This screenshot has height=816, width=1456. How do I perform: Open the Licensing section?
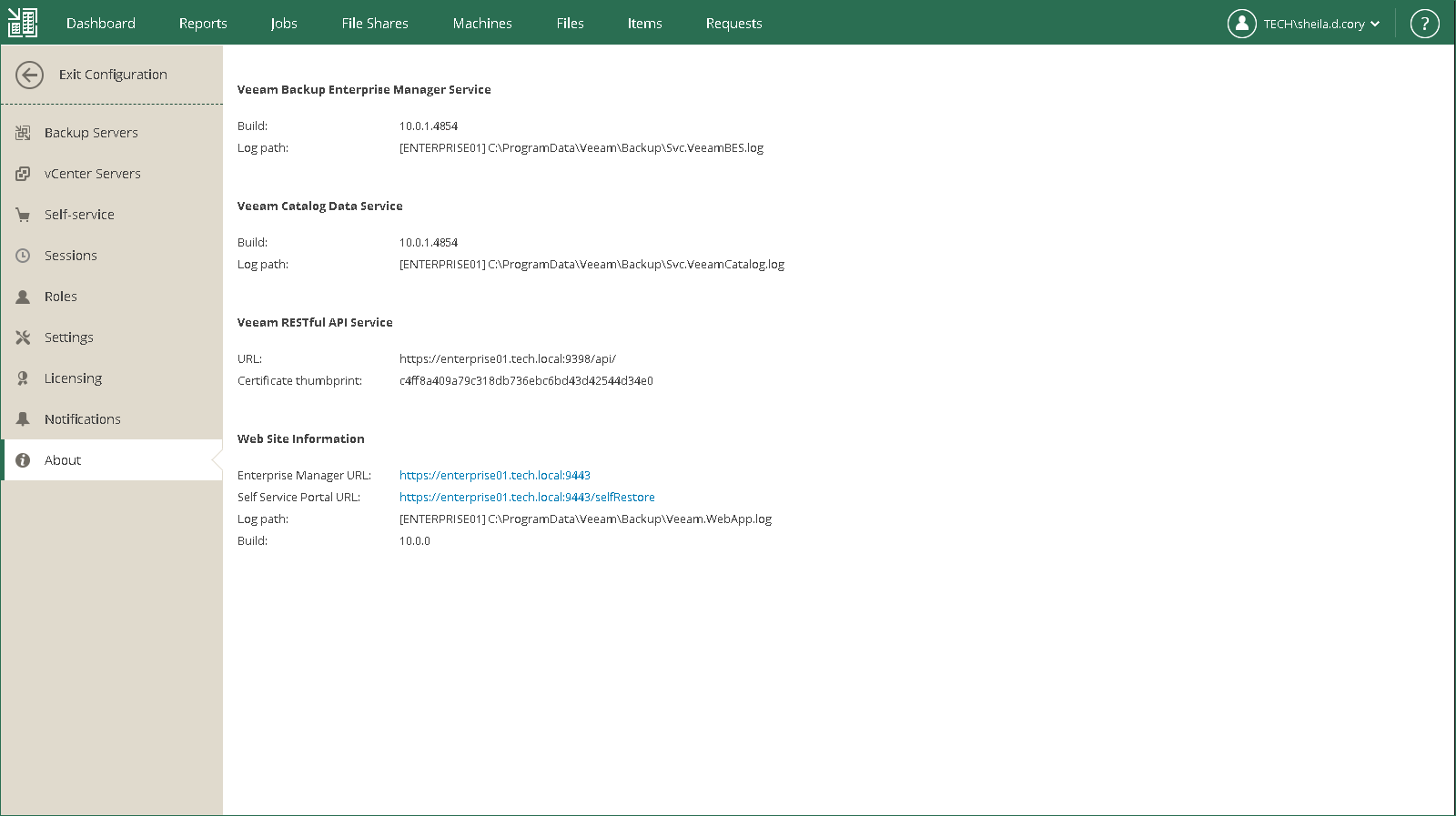coord(112,378)
